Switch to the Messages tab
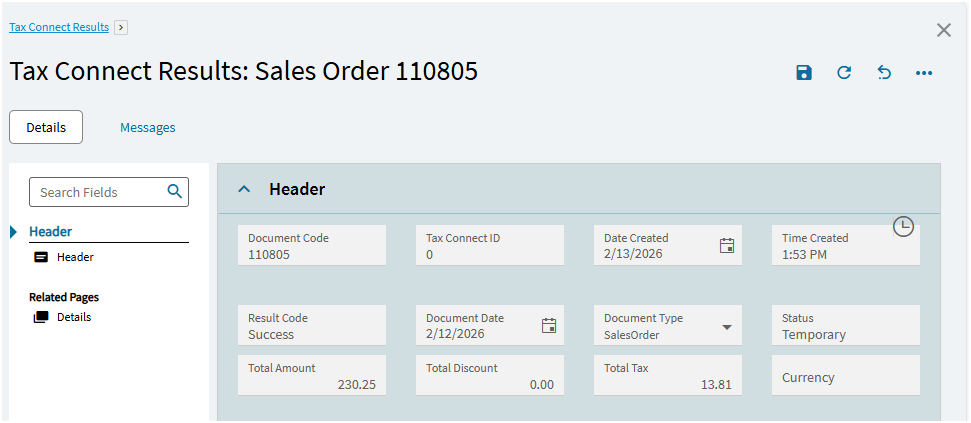Image resolution: width=971 pixels, height=423 pixels. (x=147, y=128)
